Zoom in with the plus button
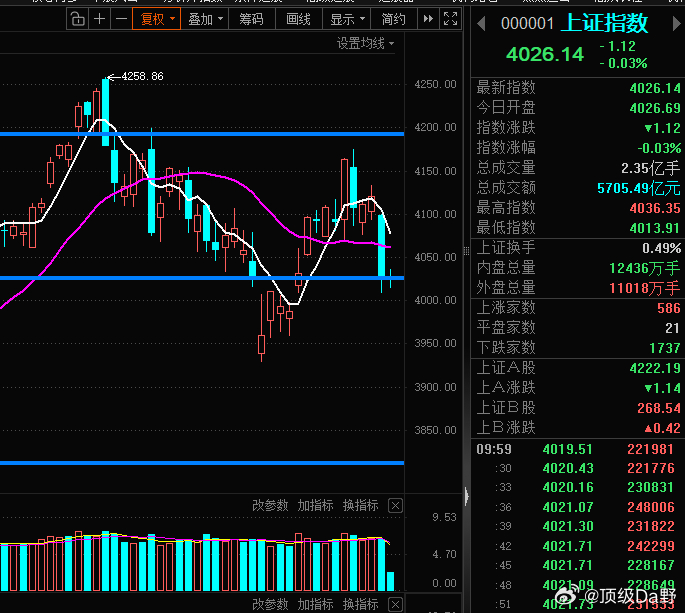 tap(100, 19)
